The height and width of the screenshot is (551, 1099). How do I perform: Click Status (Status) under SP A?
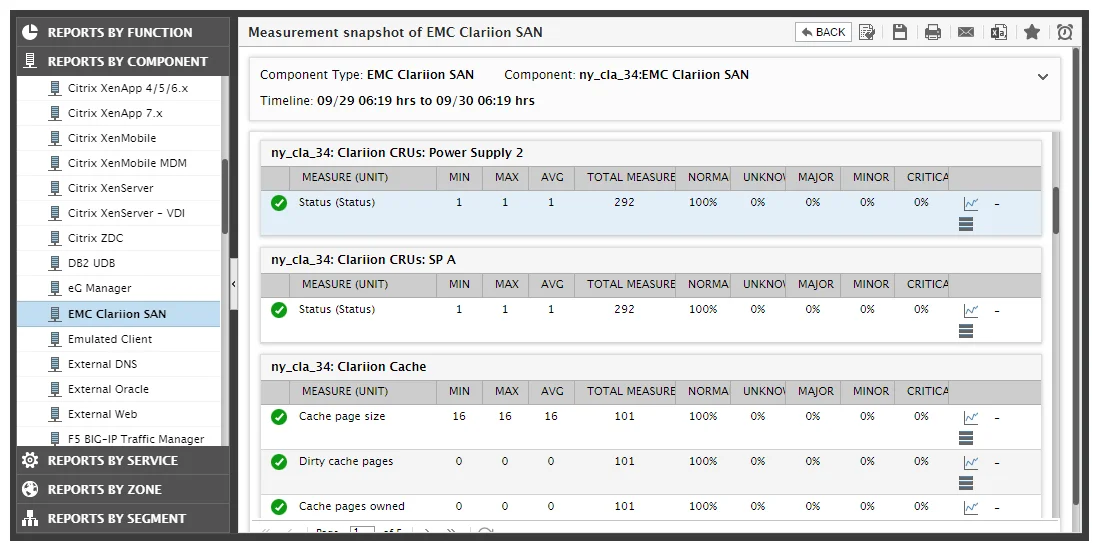[336, 309]
